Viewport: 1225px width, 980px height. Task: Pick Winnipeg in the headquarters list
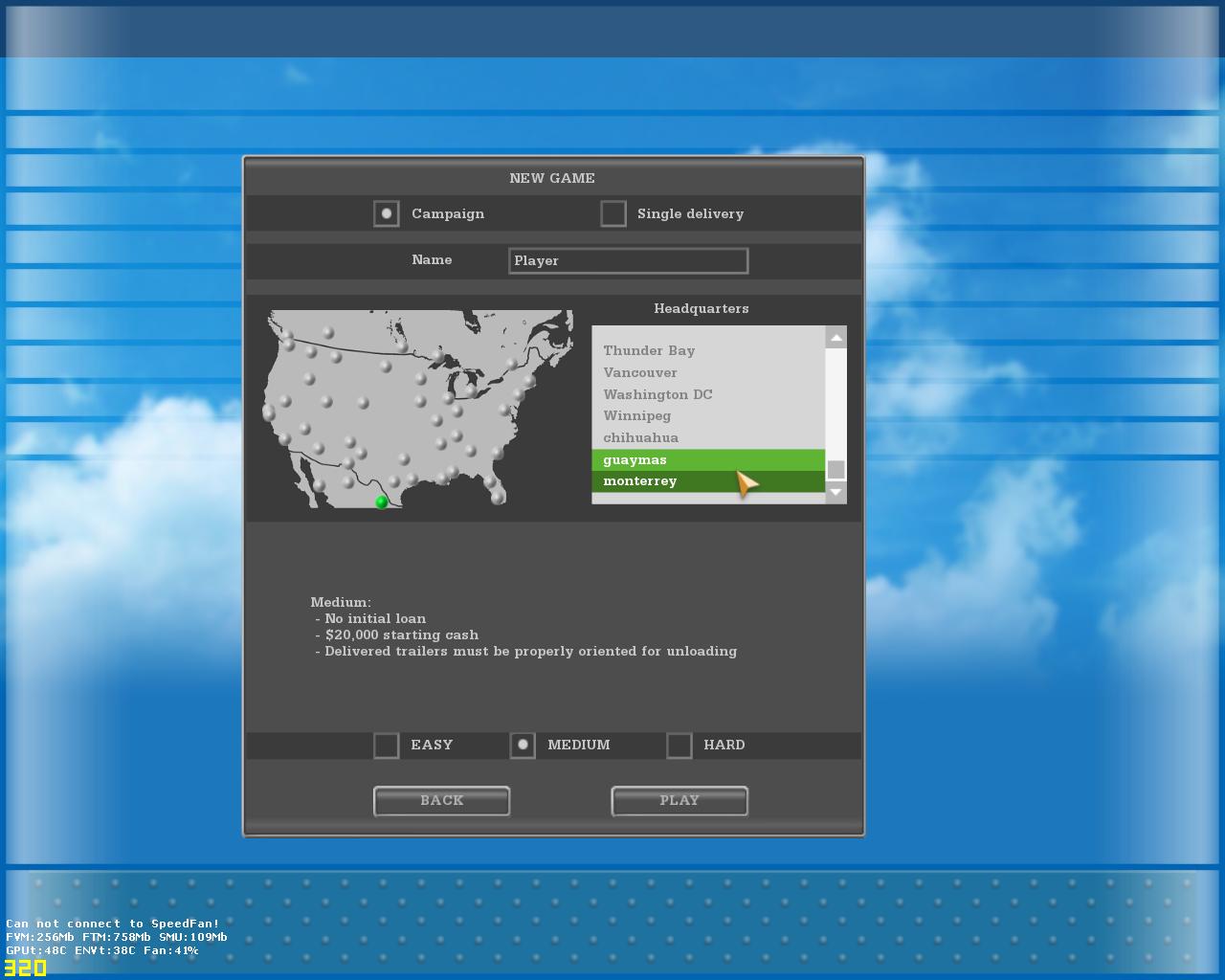pos(636,415)
